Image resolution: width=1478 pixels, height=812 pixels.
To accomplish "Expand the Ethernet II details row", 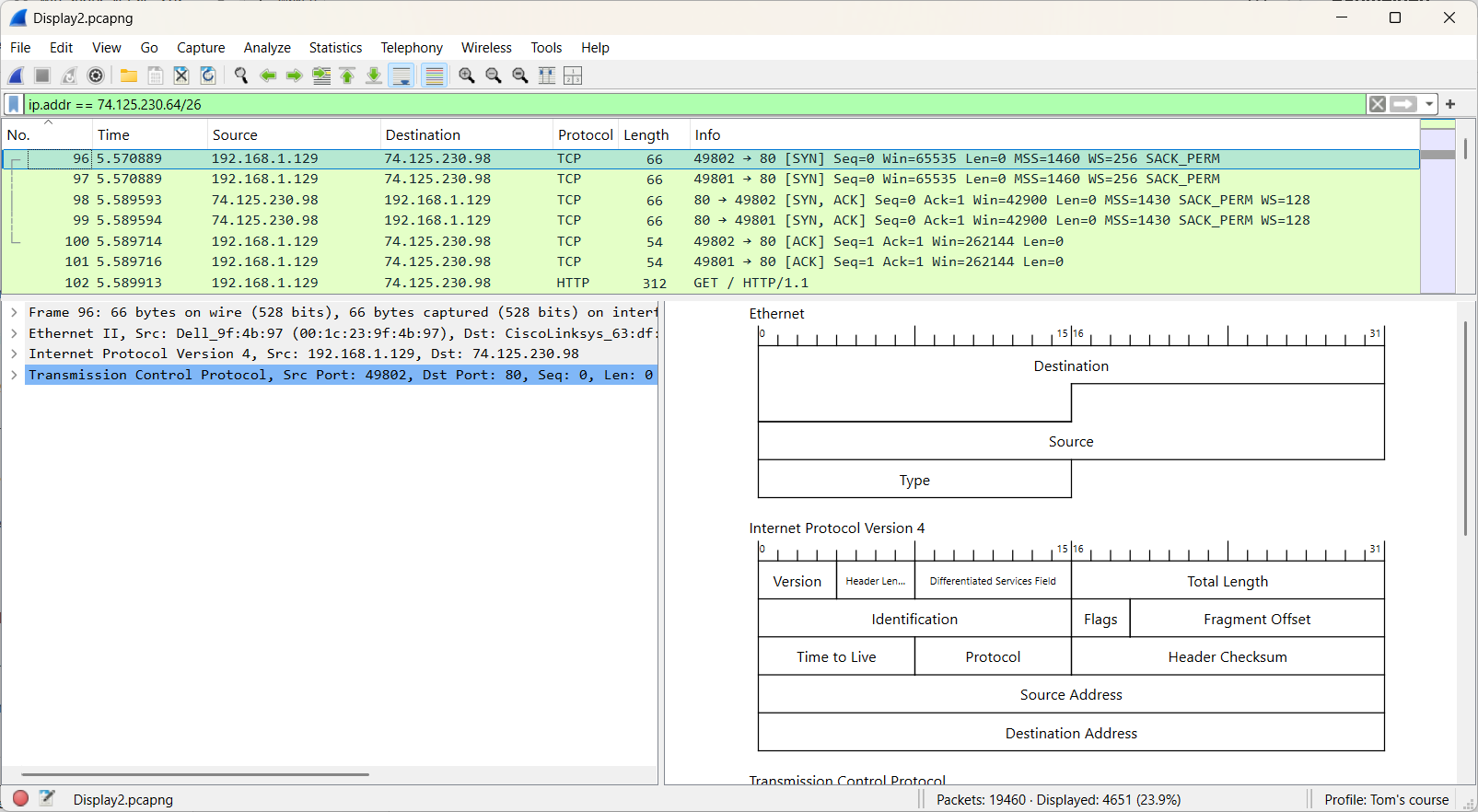I will [15, 333].
